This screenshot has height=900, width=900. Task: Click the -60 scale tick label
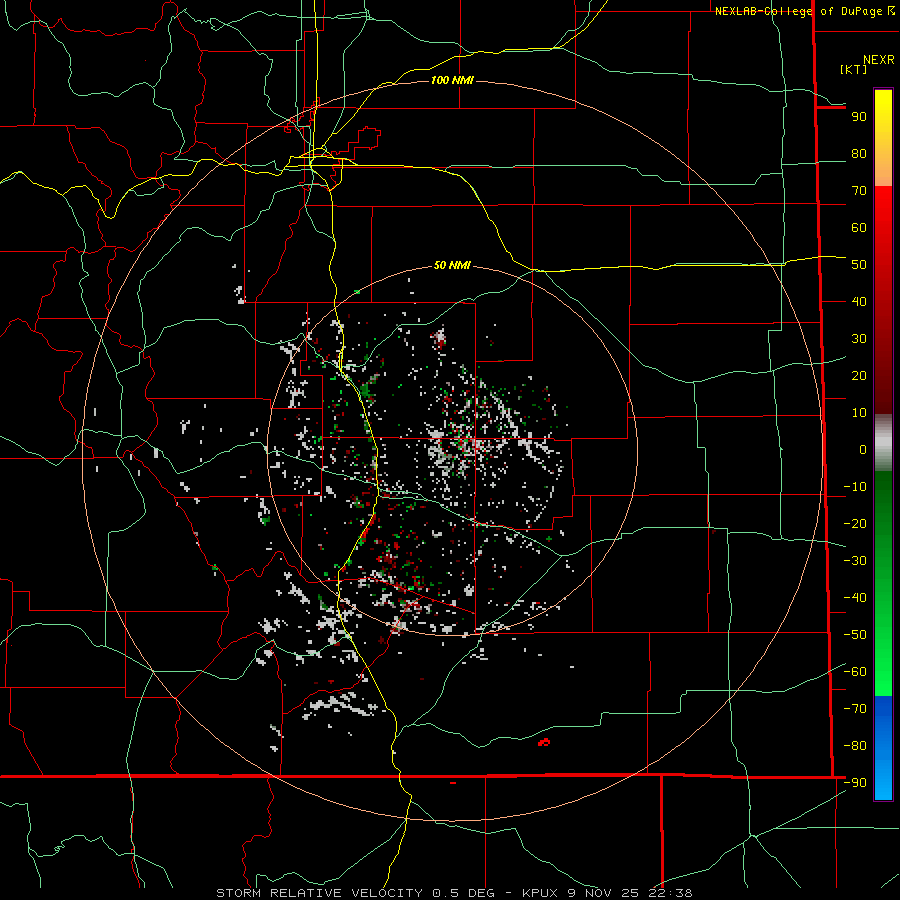855,672
